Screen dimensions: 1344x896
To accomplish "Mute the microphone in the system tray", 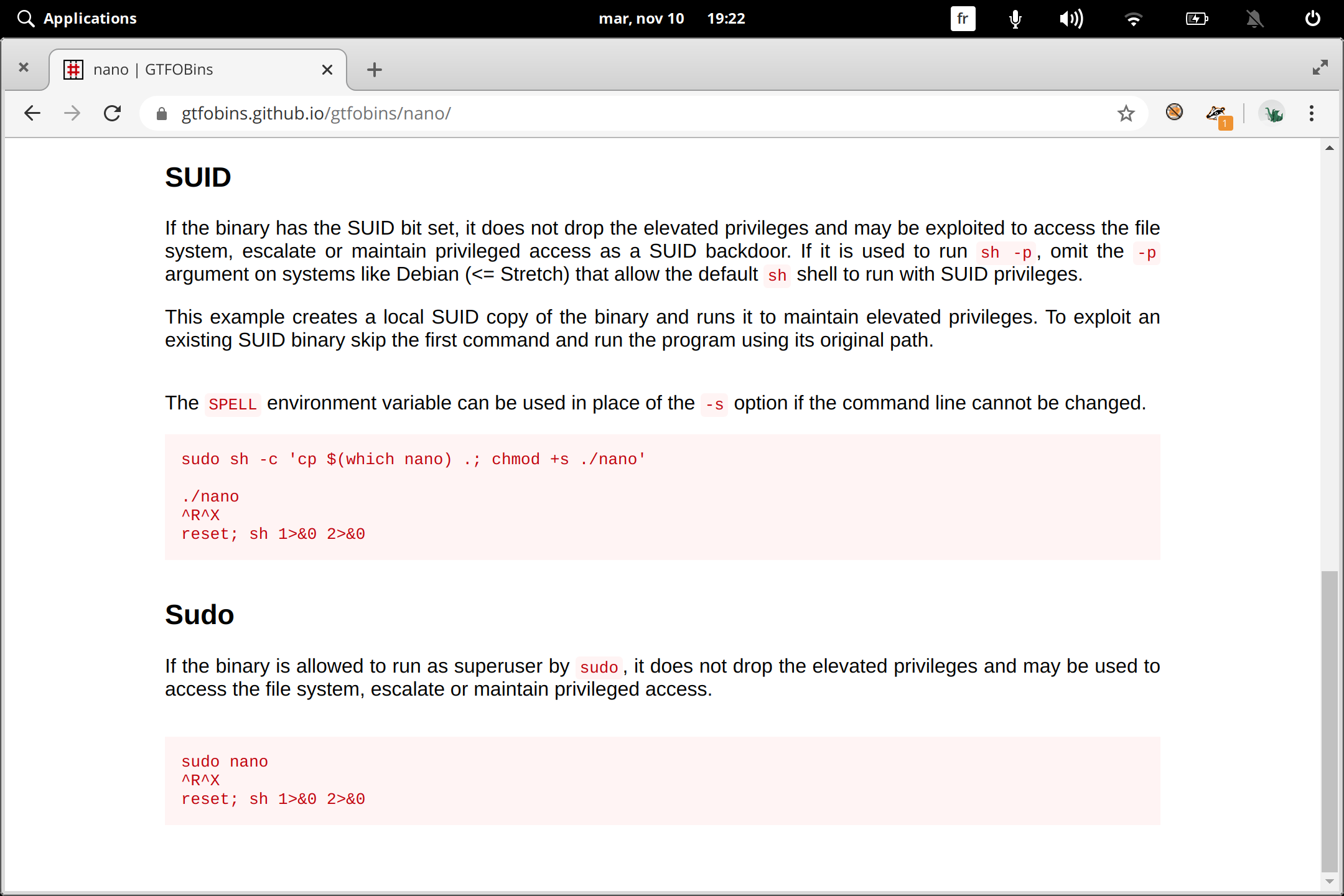I will (x=1014, y=18).
